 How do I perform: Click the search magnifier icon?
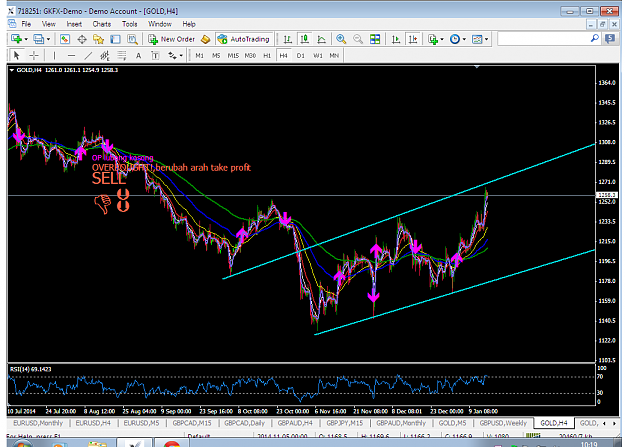(x=594, y=39)
